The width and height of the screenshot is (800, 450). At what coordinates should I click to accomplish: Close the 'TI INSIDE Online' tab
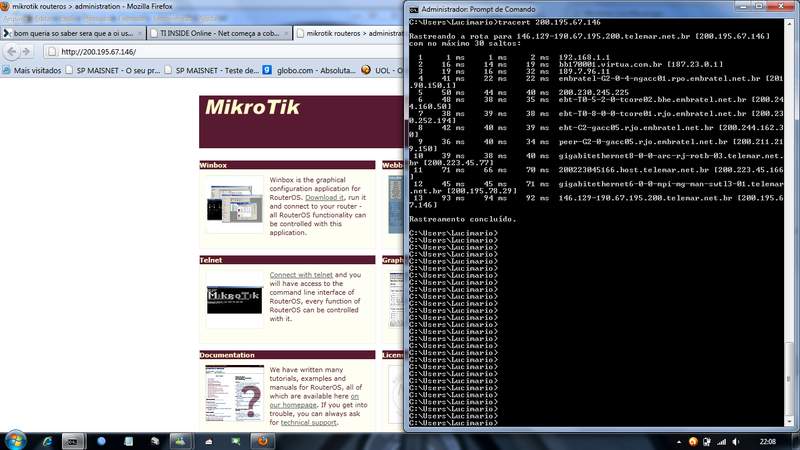point(286,34)
